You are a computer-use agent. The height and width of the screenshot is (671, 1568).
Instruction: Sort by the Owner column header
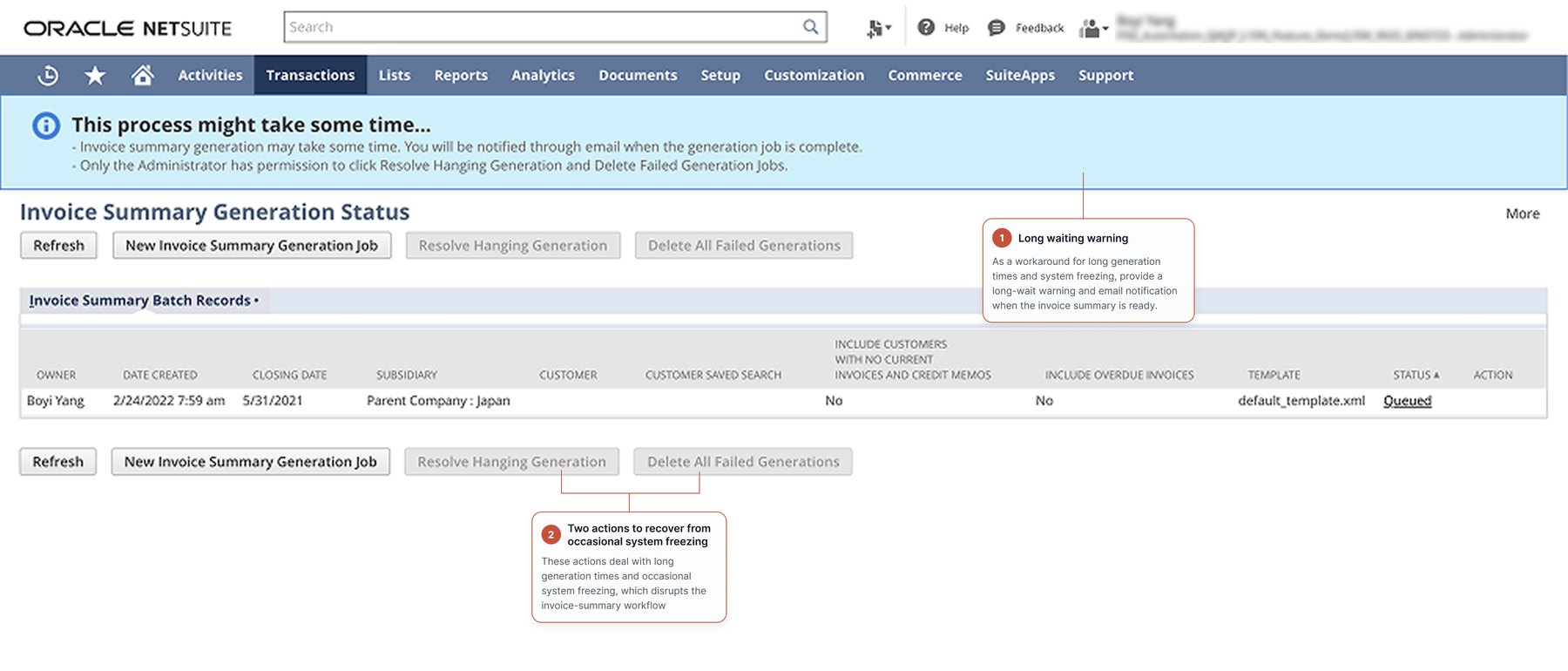[x=56, y=375]
